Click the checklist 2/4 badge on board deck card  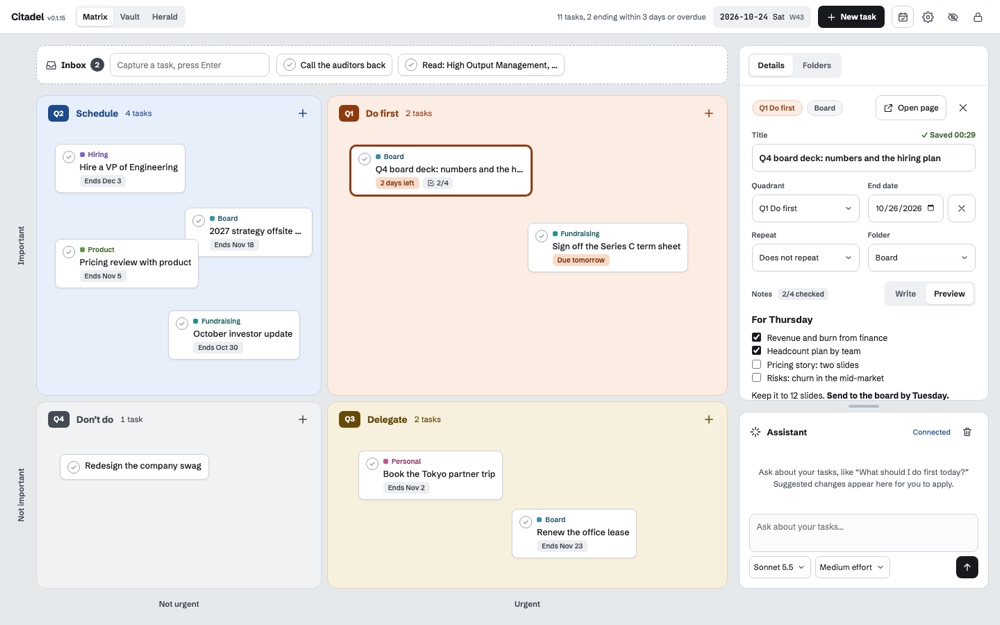(x=438, y=183)
